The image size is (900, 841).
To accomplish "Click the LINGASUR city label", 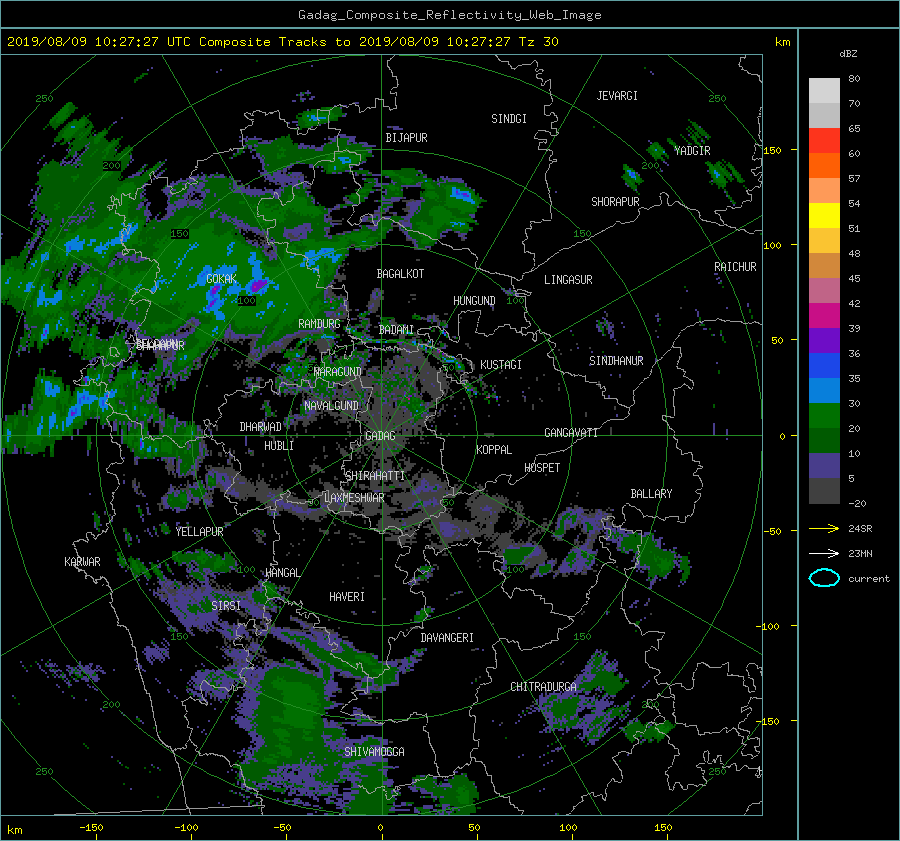I will [568, 280].
